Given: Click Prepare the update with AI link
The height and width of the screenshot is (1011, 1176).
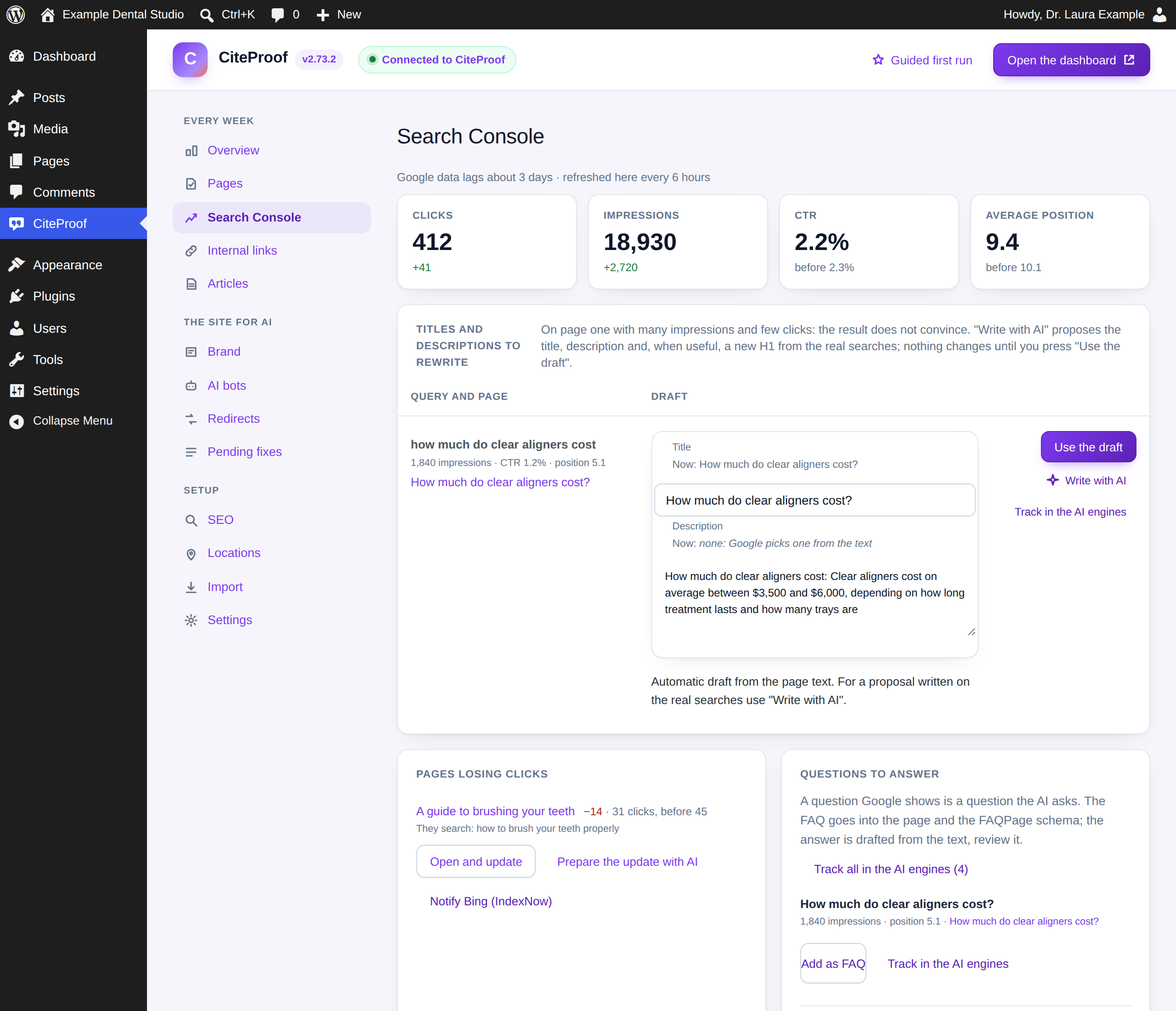Looking at the screenshot, I should pos(627,862).
